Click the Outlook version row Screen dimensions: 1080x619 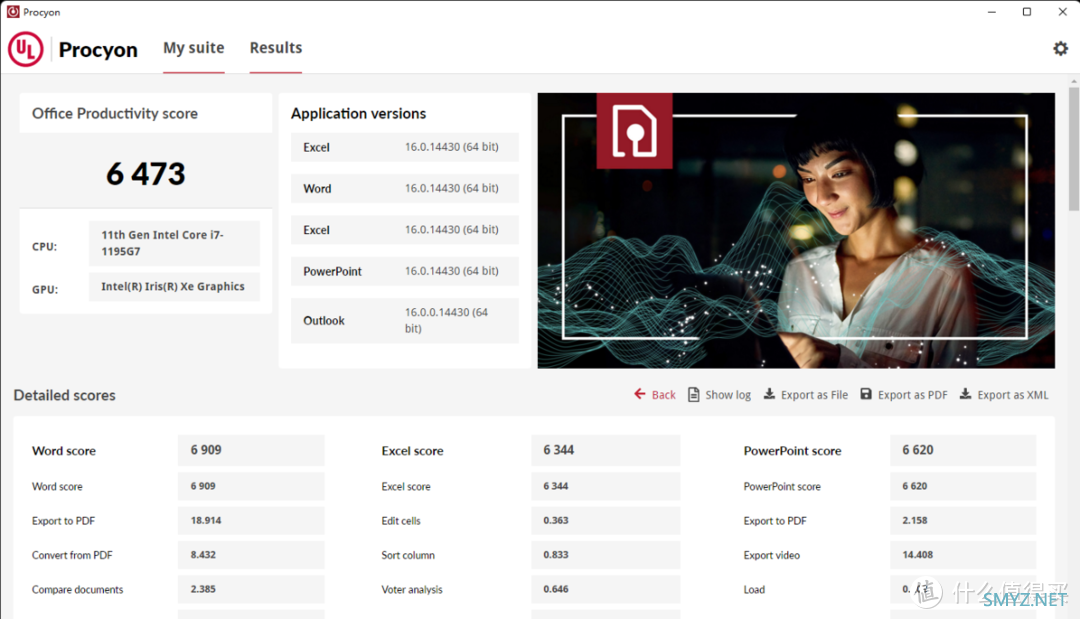click(x=405, y=320)
